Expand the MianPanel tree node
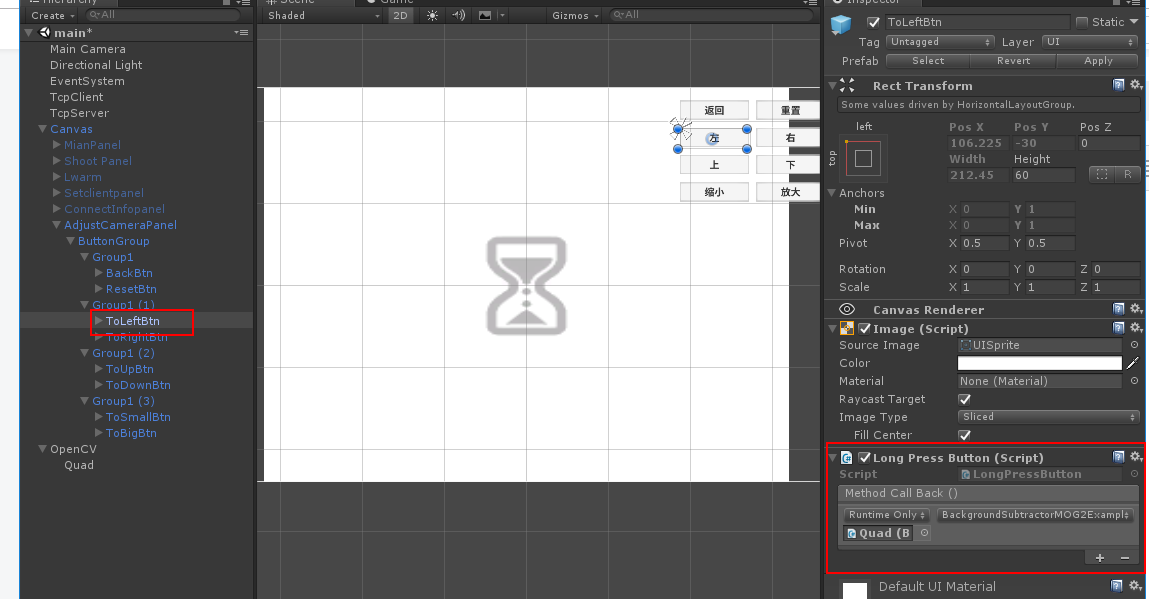This screenshot has width=1149, height=599. click(x=56, y=145)
